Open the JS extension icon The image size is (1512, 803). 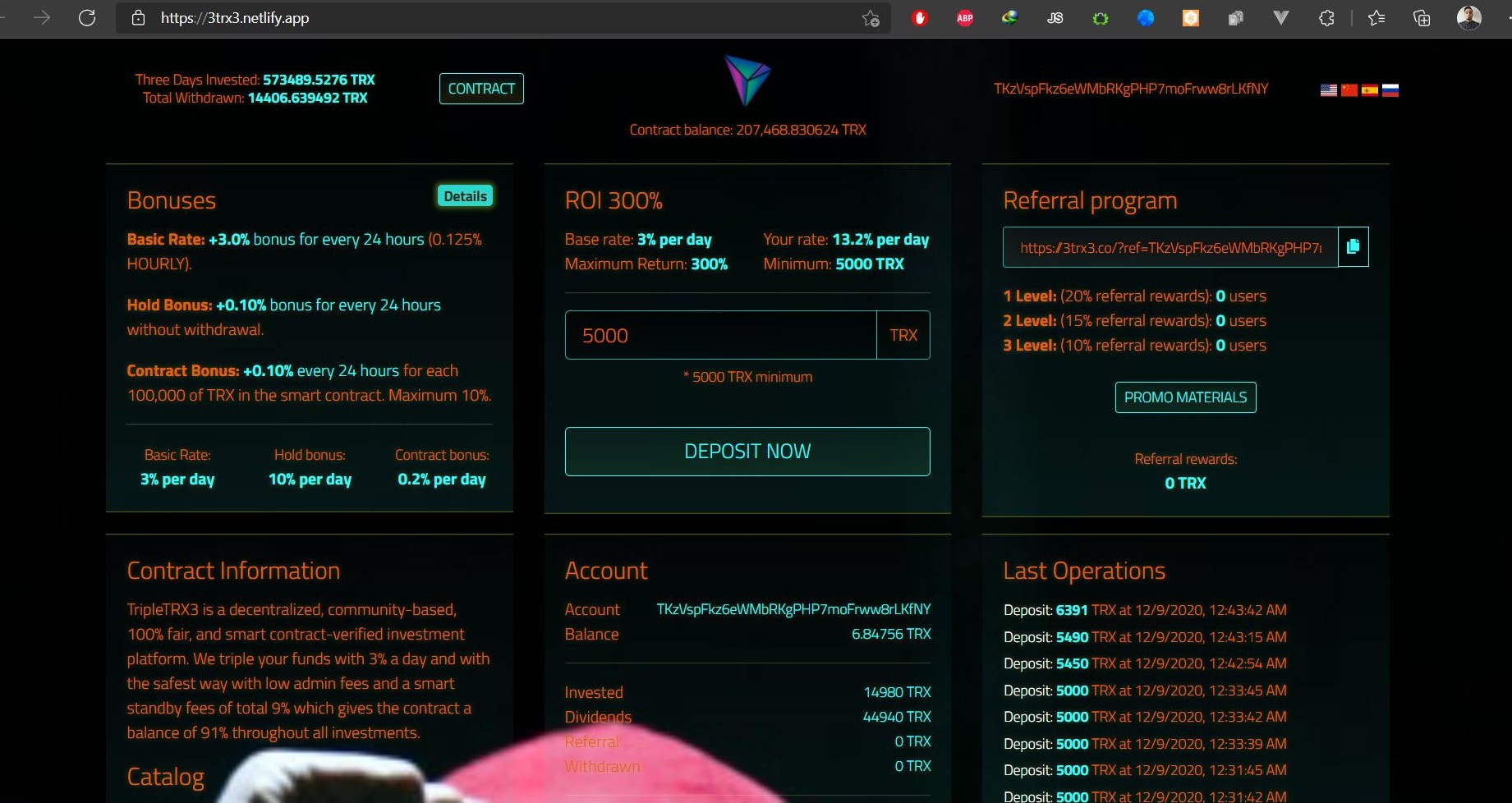click(x=1055, y=18)
